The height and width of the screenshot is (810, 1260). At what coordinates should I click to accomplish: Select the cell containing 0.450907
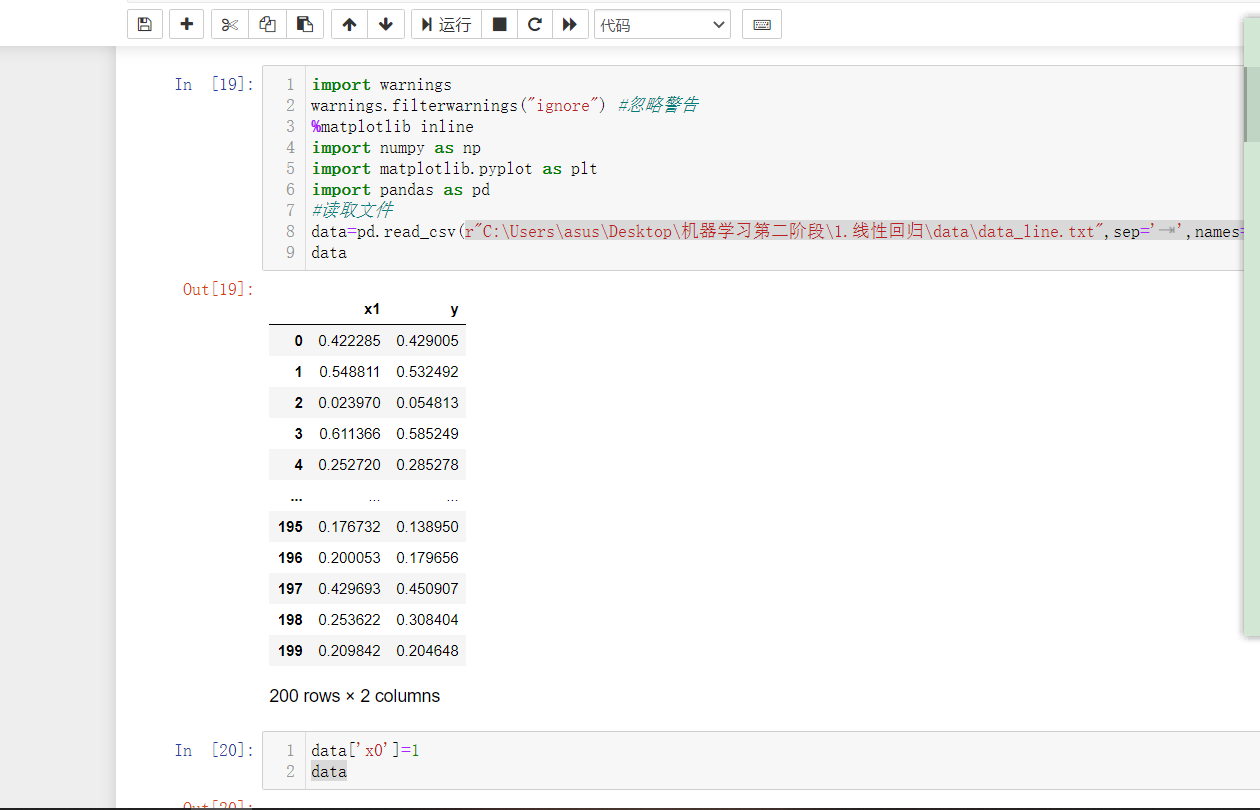point(427,589)
